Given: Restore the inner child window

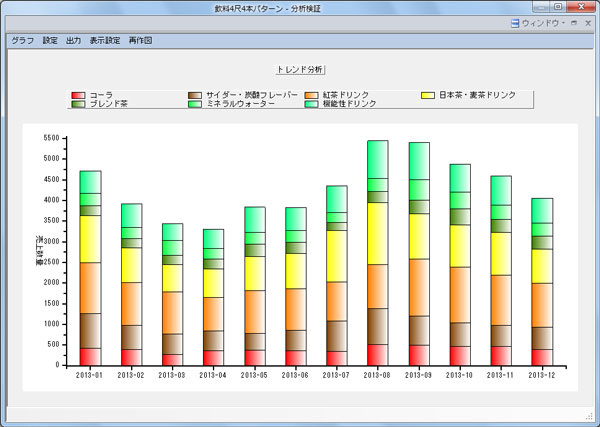Looking at the screenshot, I should 574,22.
